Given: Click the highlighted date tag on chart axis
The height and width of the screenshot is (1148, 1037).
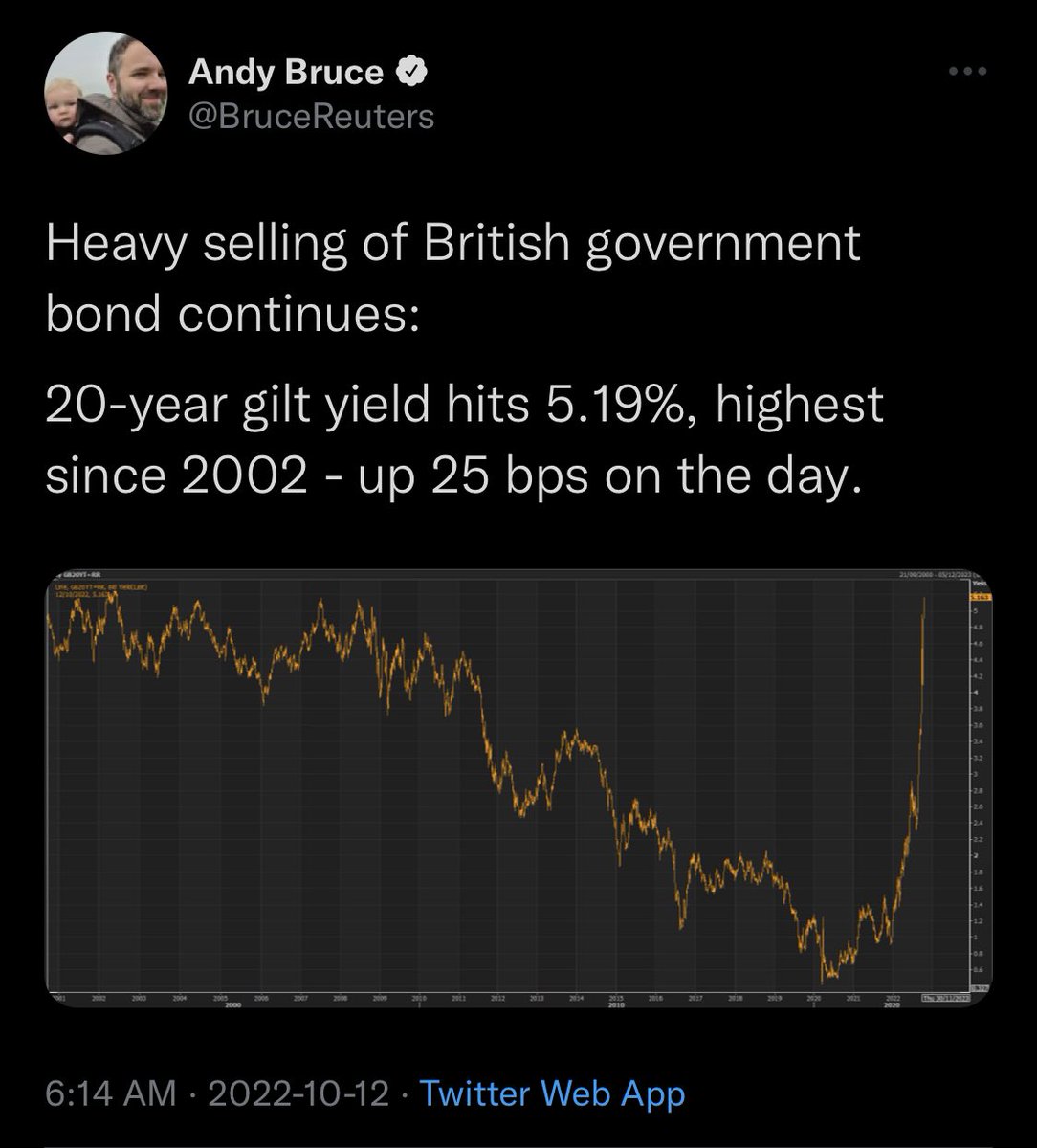Looking at the screenshot, I should (944, 997).
